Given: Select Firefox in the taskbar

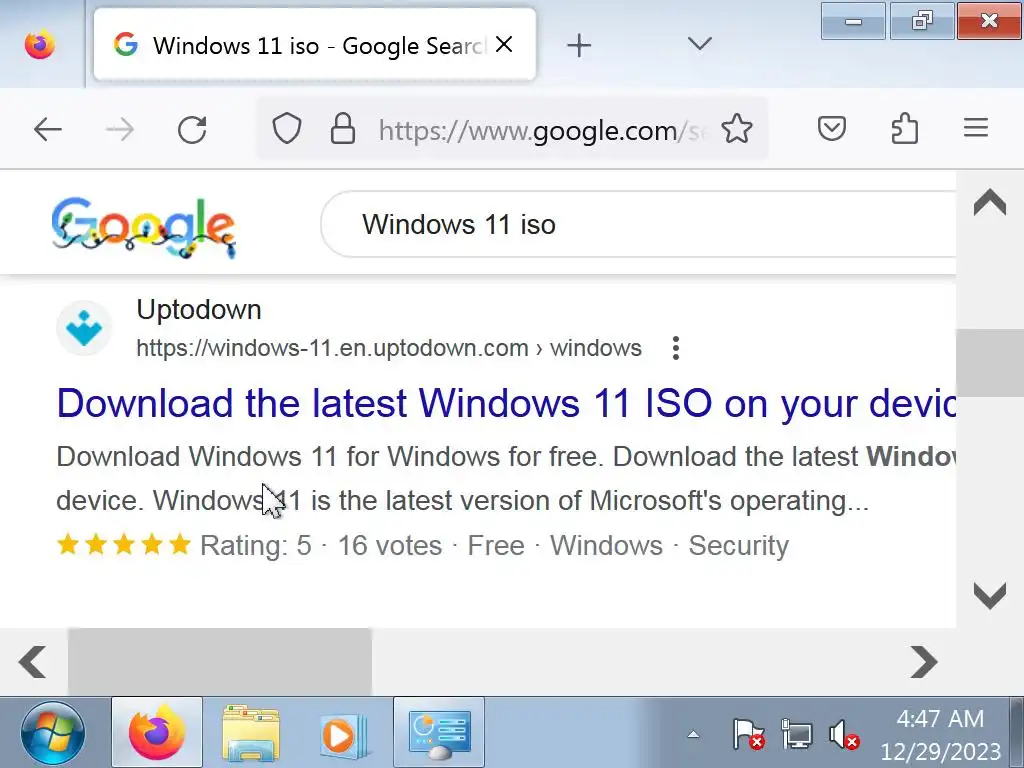Looking at the screenshot, I should pos(157,732).
